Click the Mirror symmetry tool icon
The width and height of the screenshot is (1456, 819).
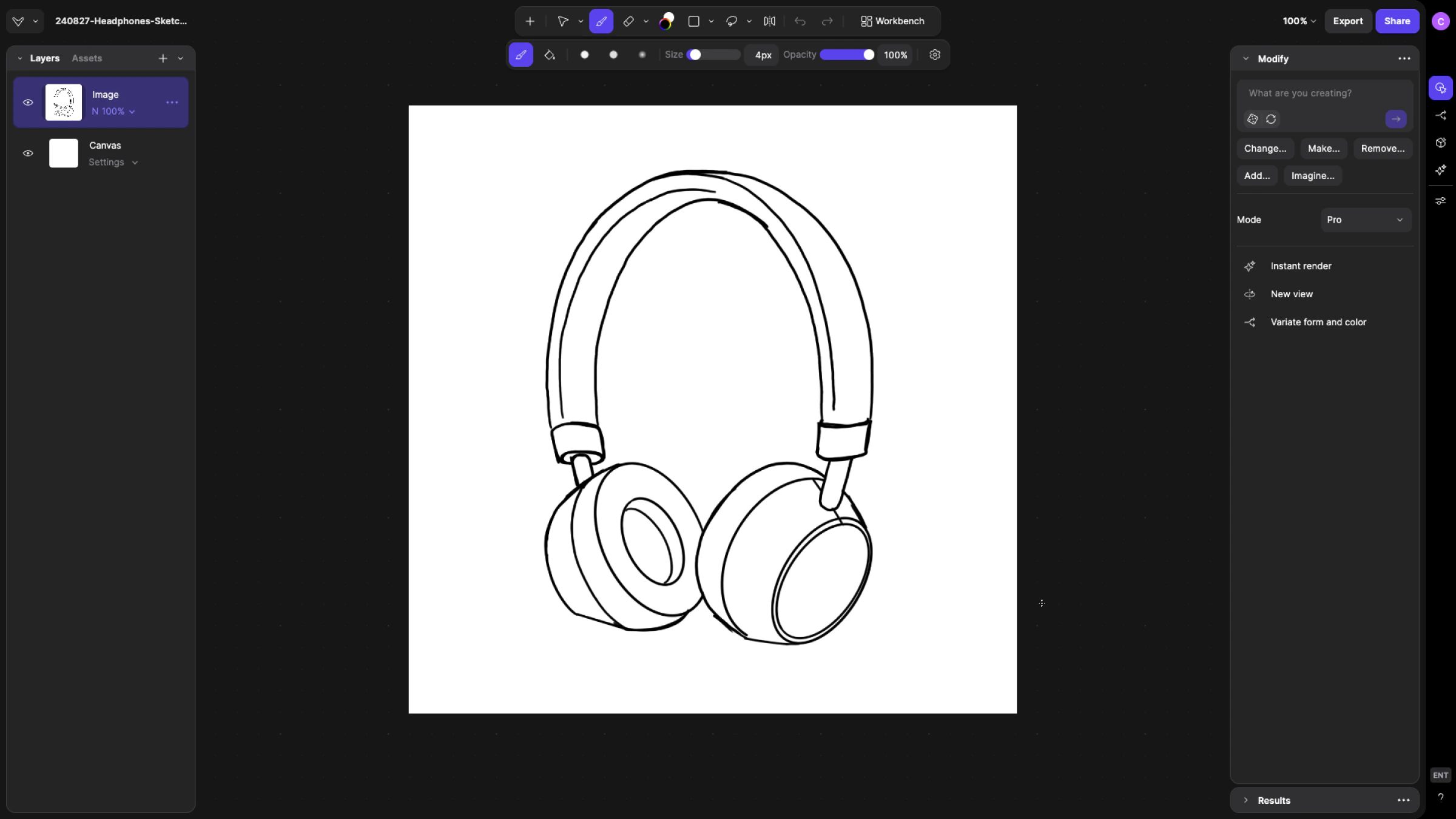click(x=769, y=21)
